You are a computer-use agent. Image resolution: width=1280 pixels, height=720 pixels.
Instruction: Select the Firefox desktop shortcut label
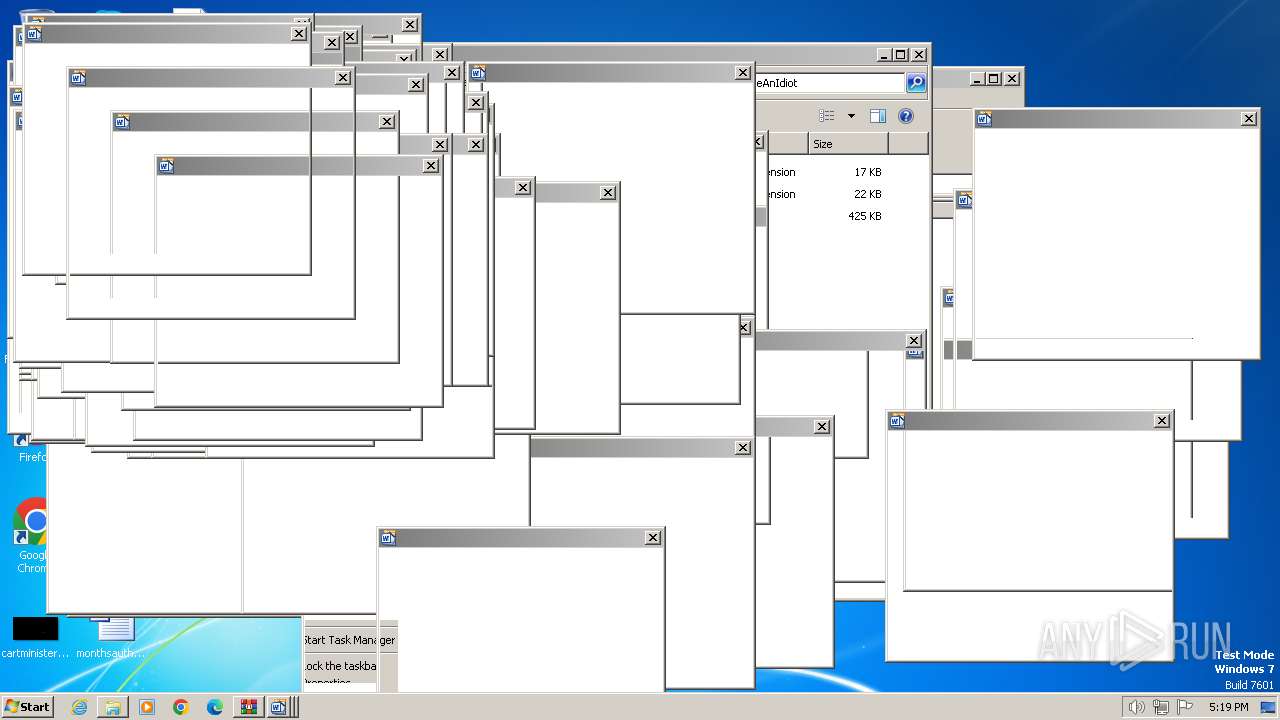[32, 457]
